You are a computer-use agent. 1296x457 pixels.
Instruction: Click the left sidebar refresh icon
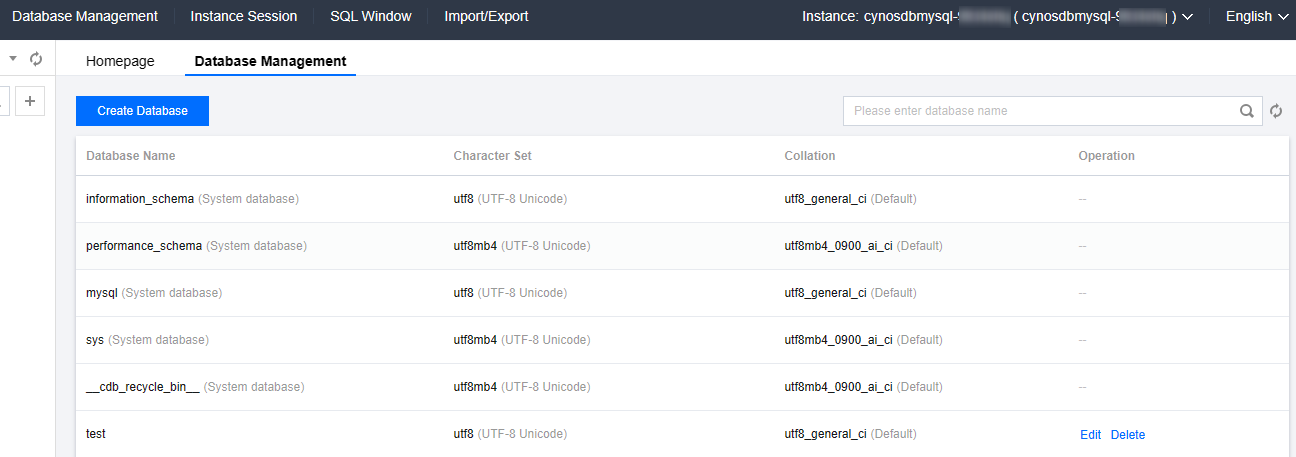click(36, 59)
